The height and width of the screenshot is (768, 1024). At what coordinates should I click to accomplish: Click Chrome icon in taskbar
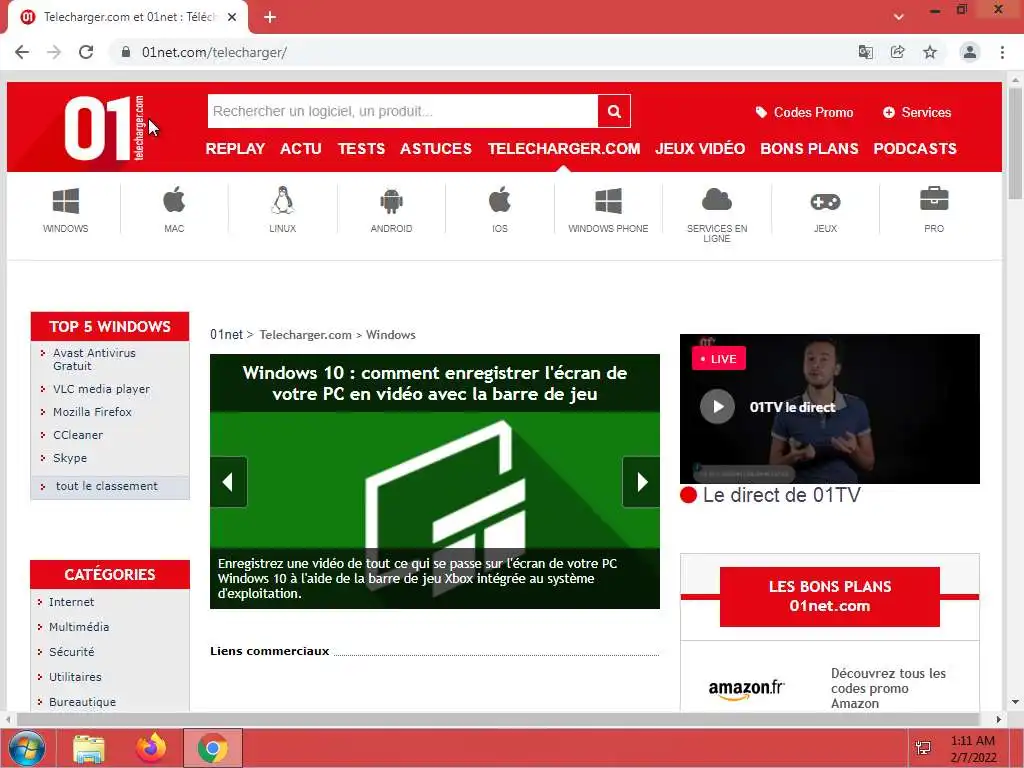click(x=212, y=748)
